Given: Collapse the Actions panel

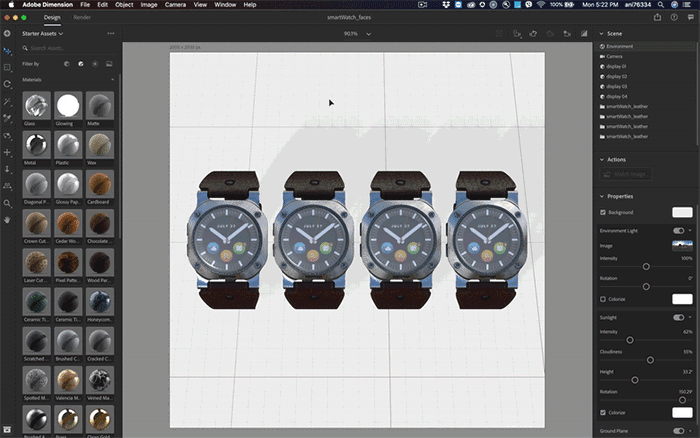Looking at the screenshot, I should [x=601, y=159].
